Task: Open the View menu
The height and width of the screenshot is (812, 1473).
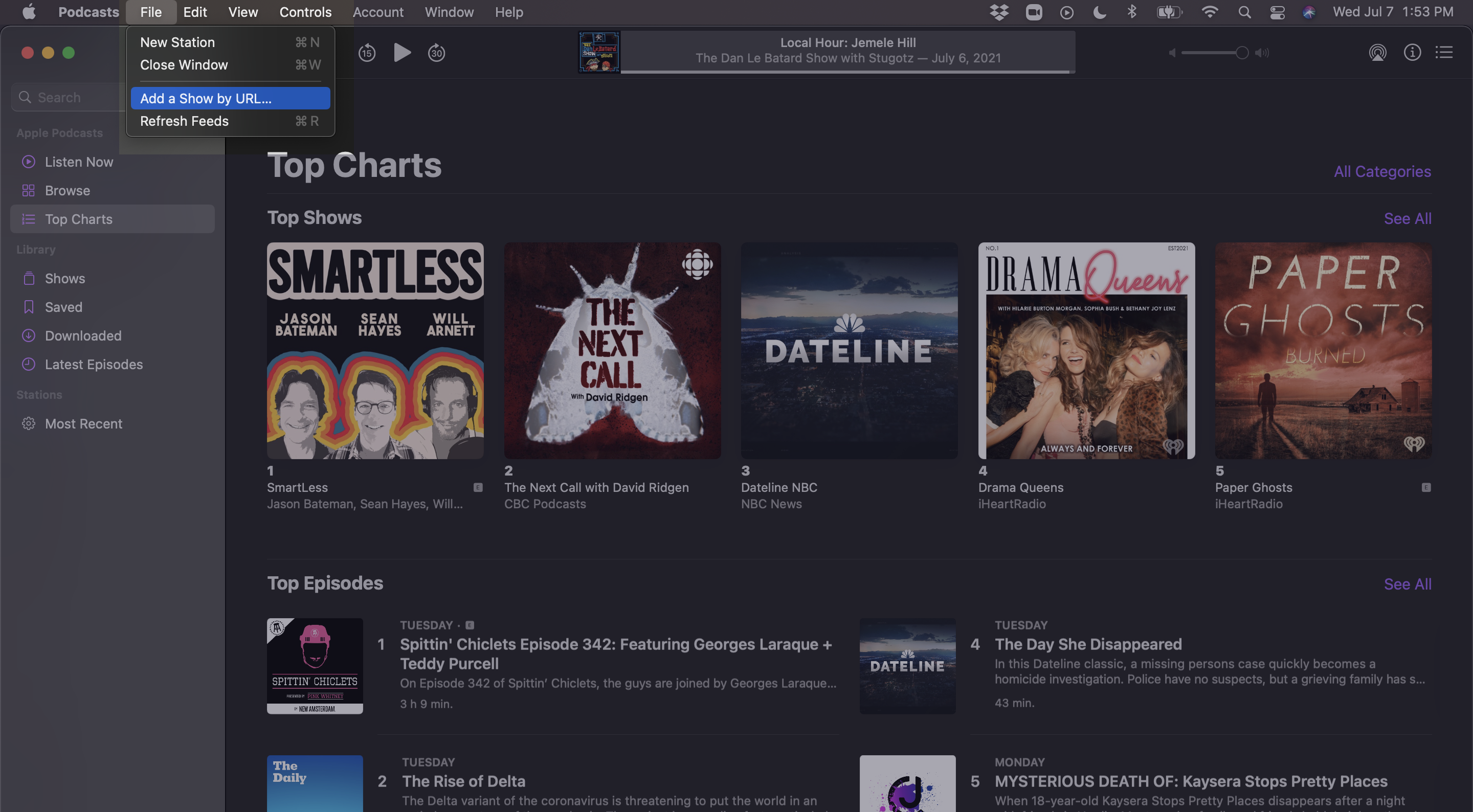Action: coord(242,12)
